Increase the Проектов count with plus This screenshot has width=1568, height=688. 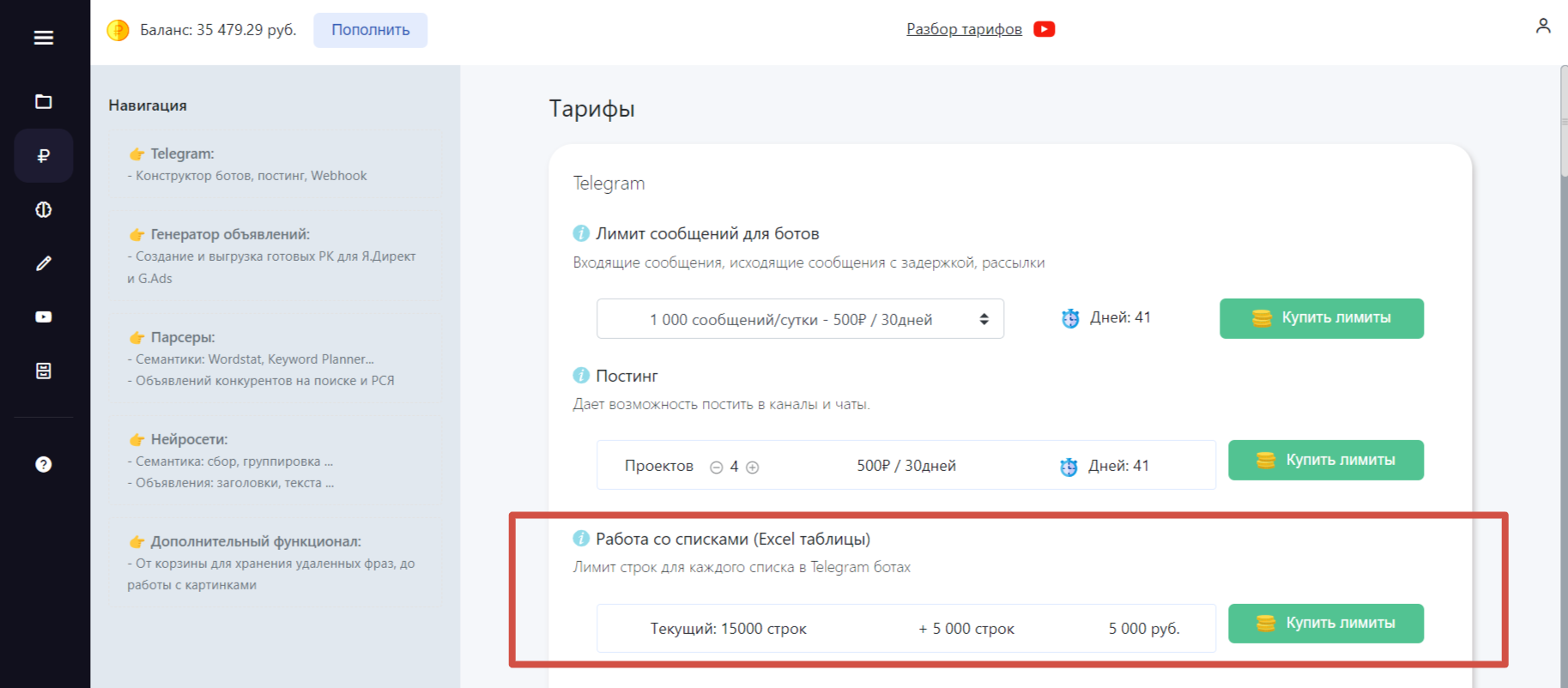753,468
